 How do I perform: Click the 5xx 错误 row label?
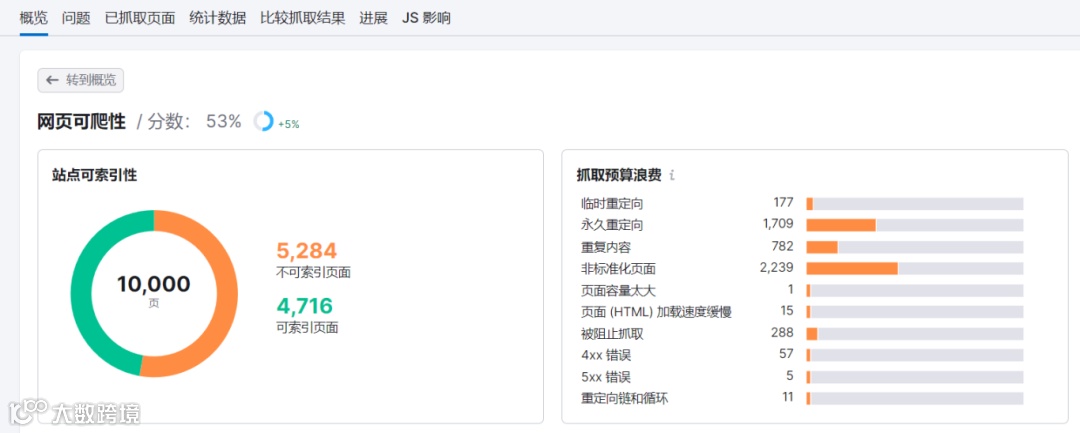[606, 377]
